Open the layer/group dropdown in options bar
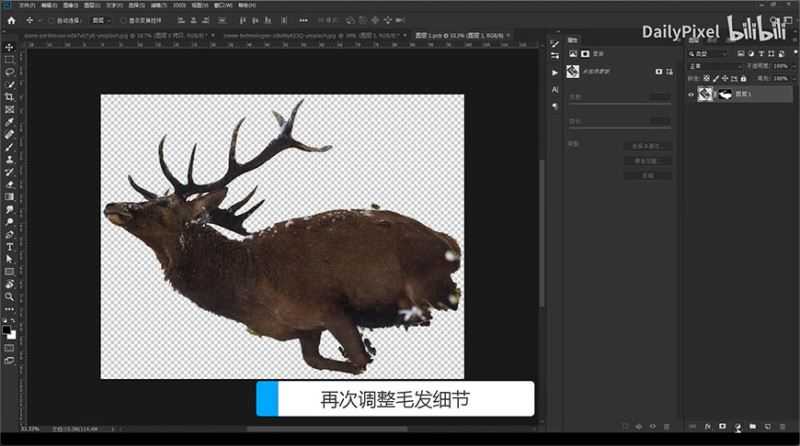800x446 pixels. click(99, 20)
